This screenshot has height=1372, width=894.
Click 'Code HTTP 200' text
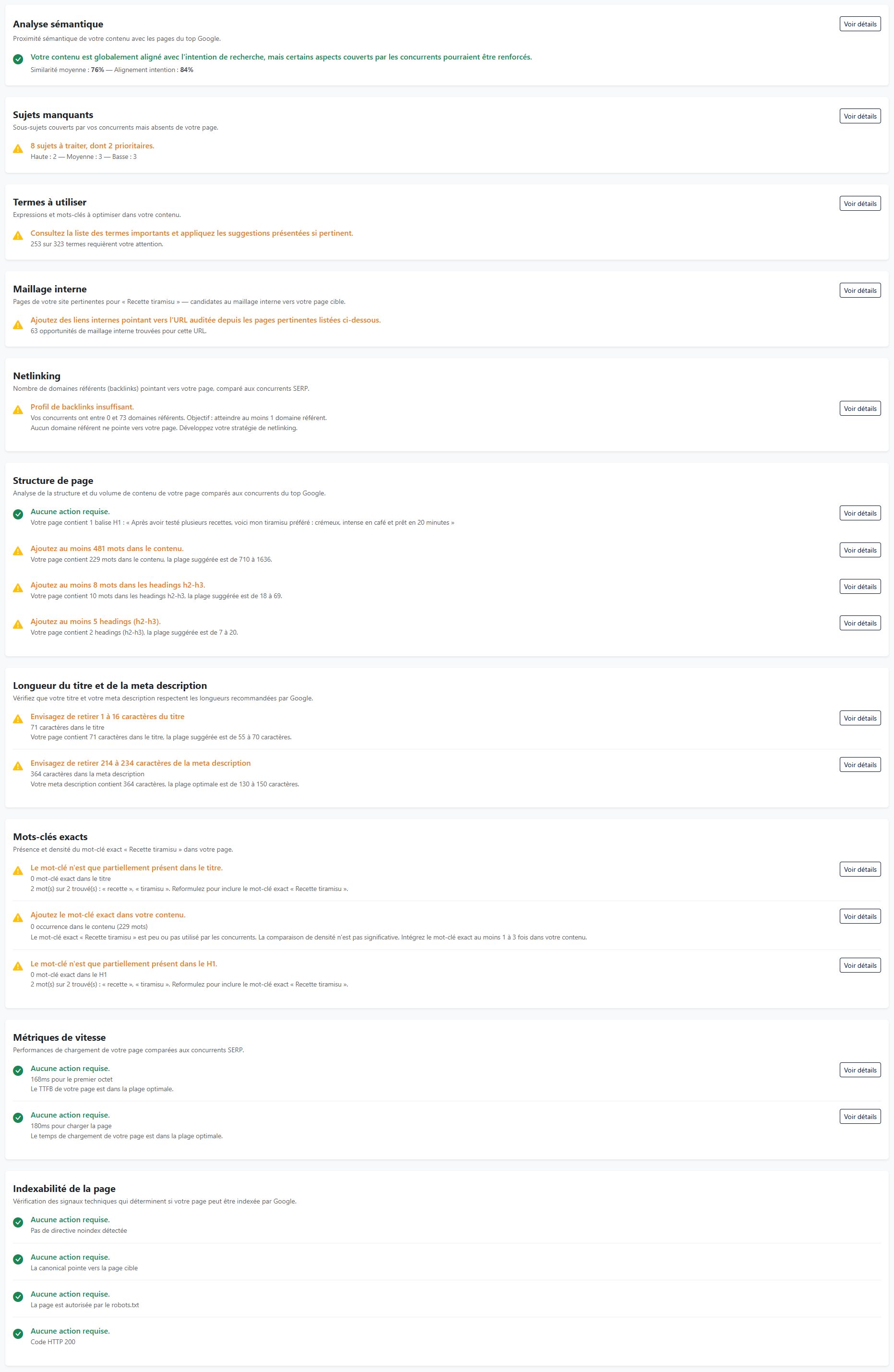(x=53, y=1341)
